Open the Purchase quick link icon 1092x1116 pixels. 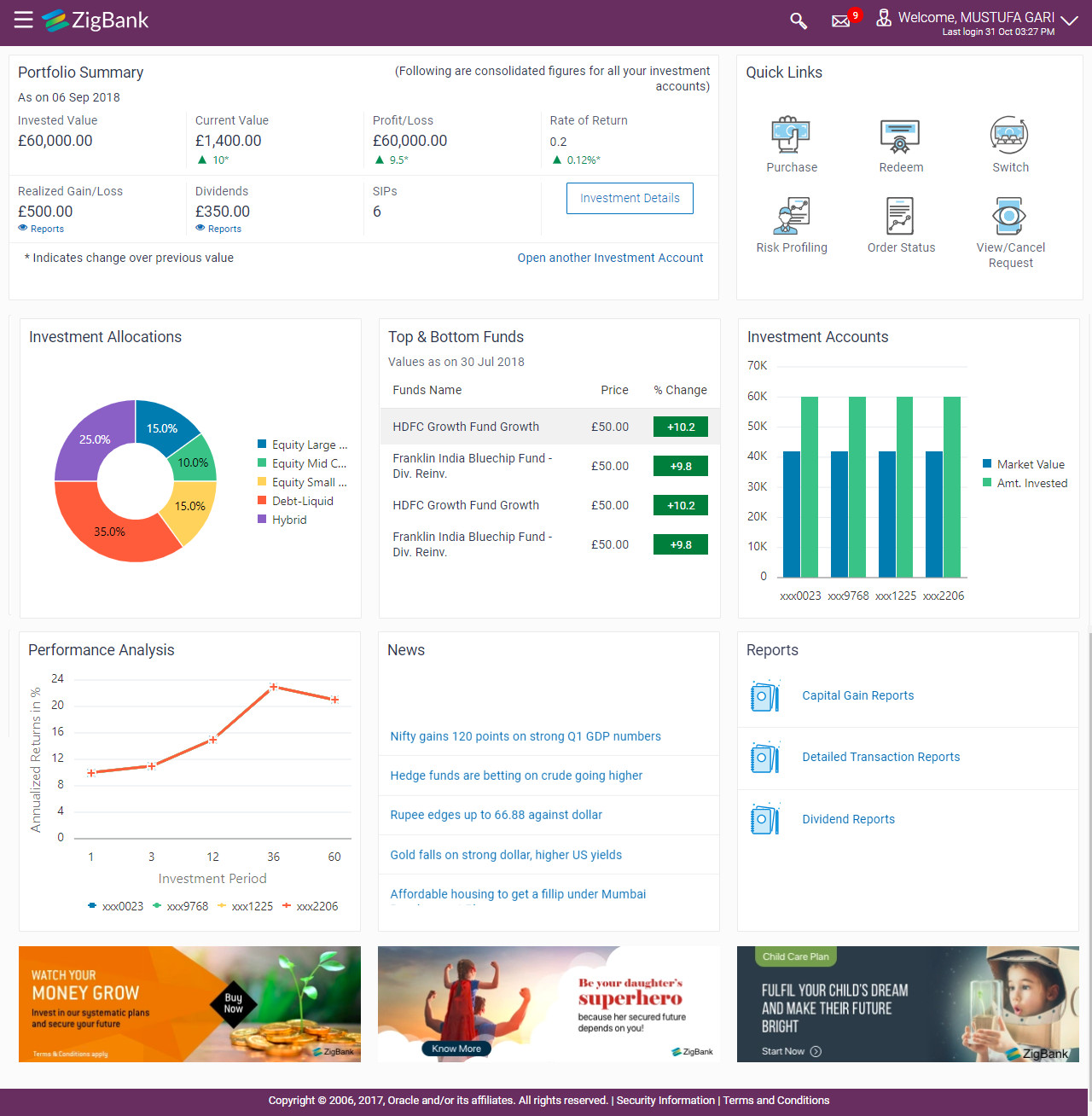[x=791, y=135]
